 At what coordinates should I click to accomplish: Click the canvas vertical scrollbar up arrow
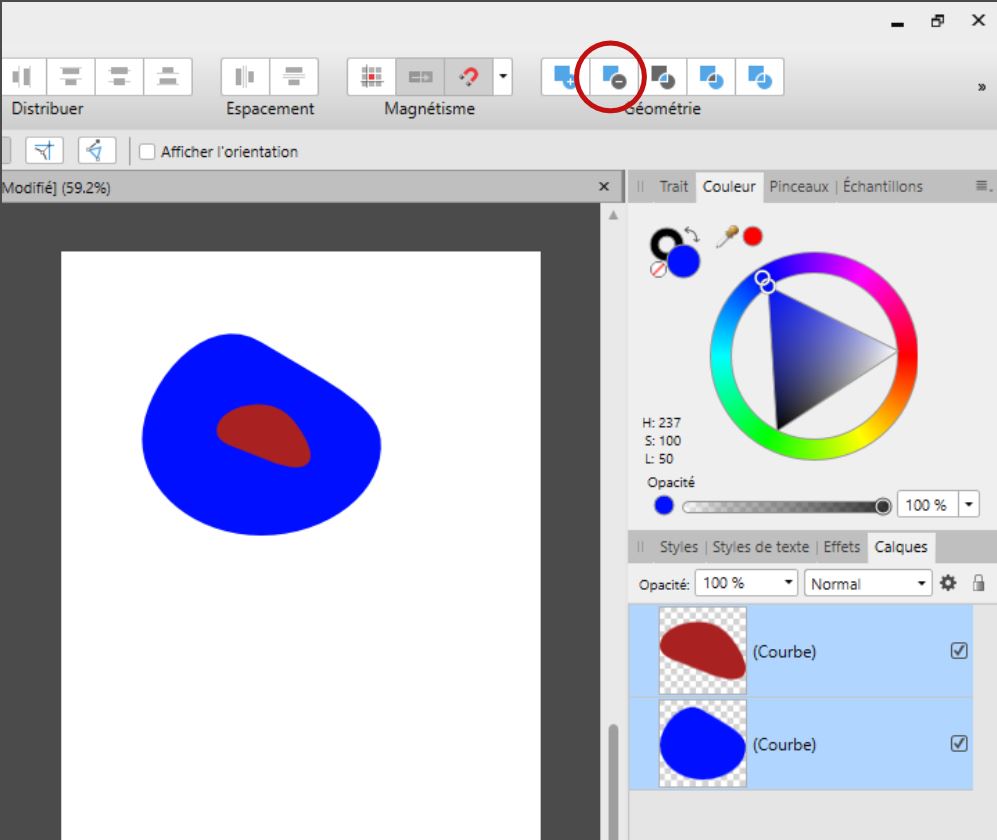tap(613, 216)
